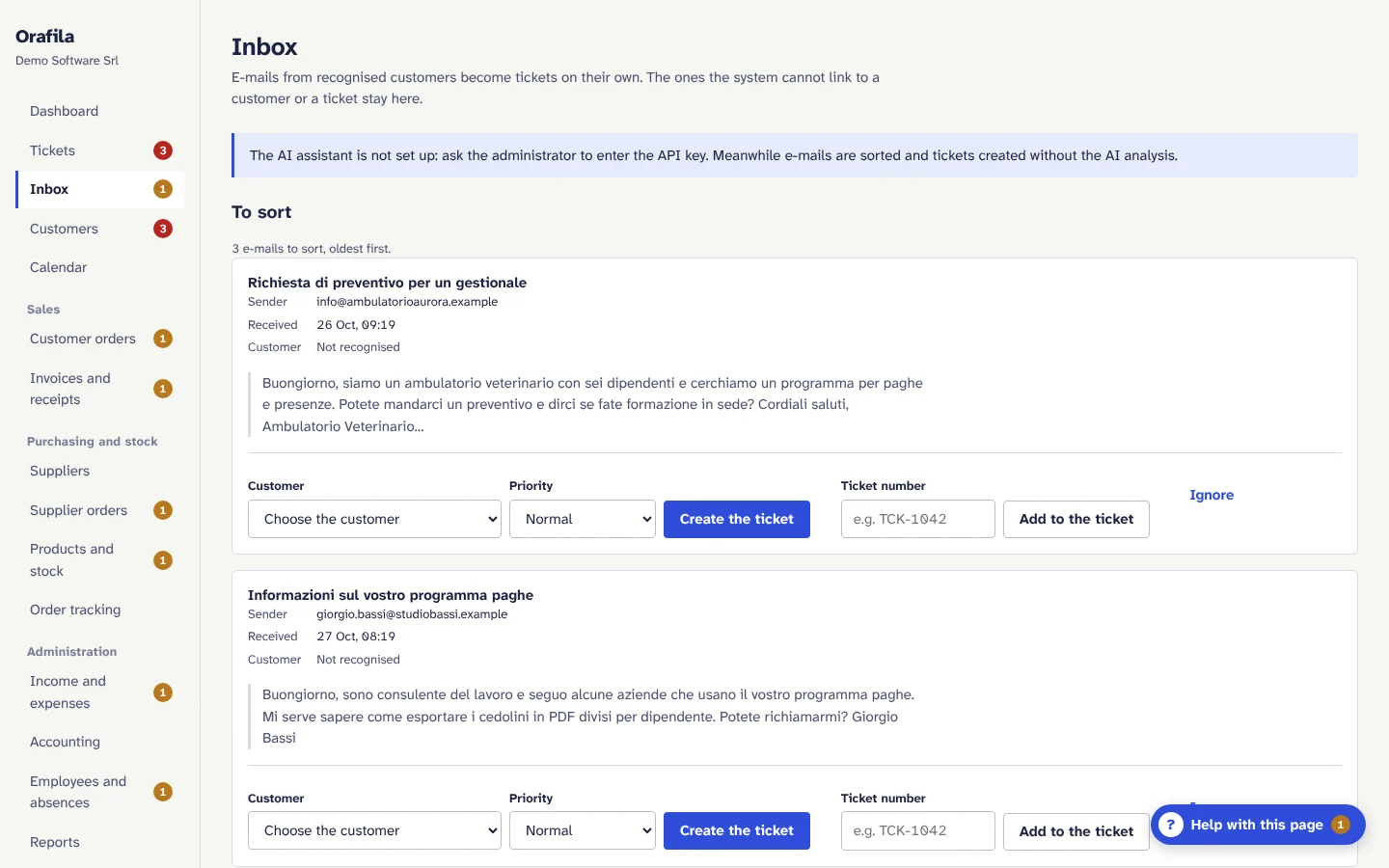Expand customer dropdown for Informazioni sul vostro programma email
Viewport: 1389px width, 868px height.
374,830
